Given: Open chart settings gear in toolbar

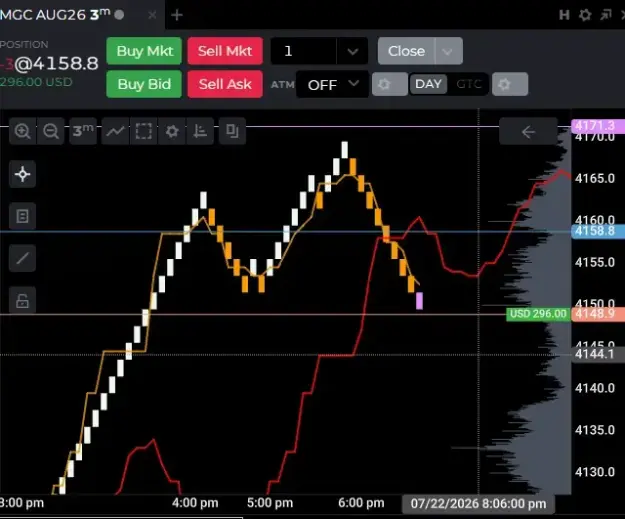Looking at the screenshot, I should [x=172, y=131].
